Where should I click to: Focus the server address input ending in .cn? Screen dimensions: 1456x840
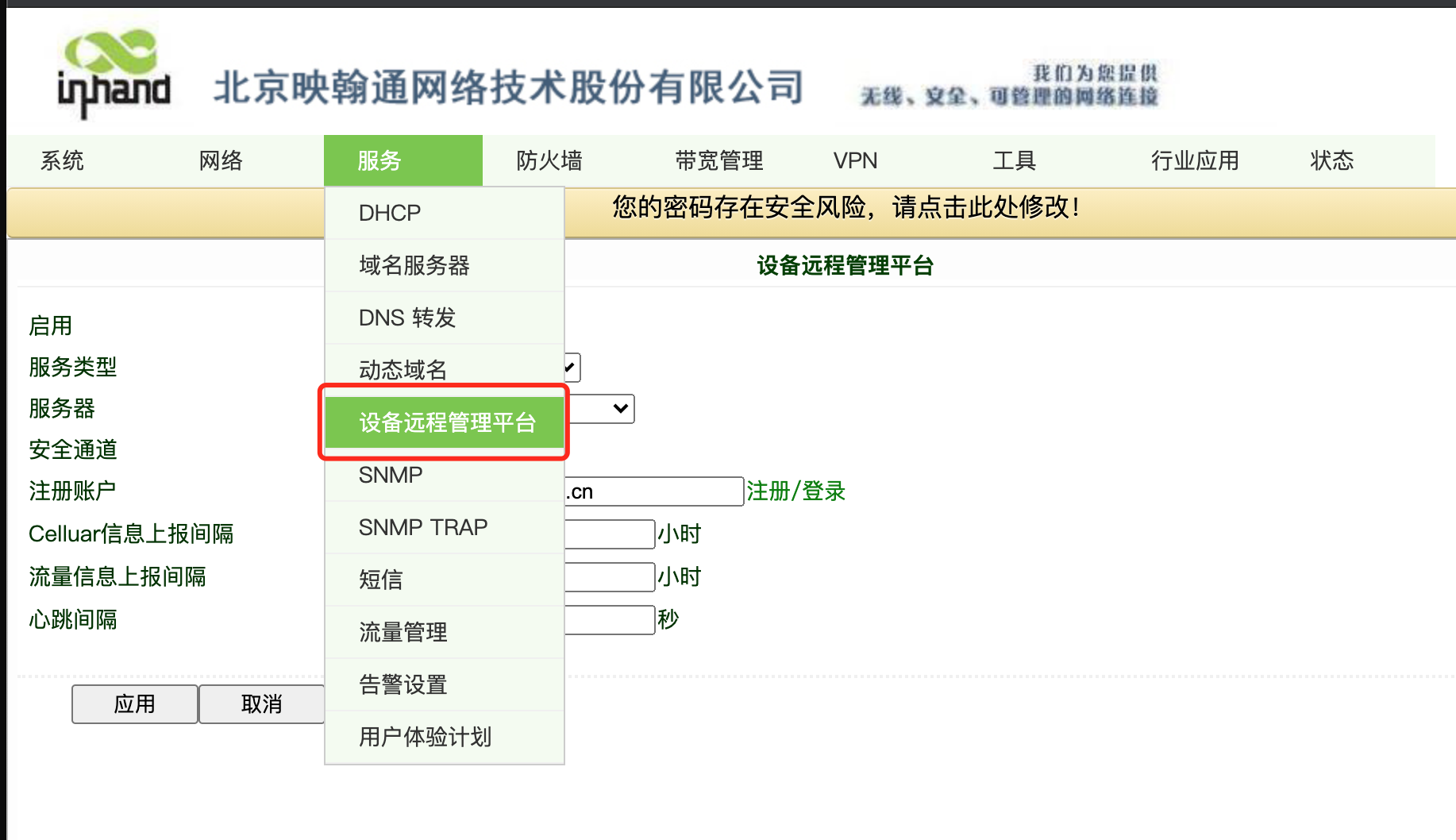pyautogui.click(x=655, y=491)
